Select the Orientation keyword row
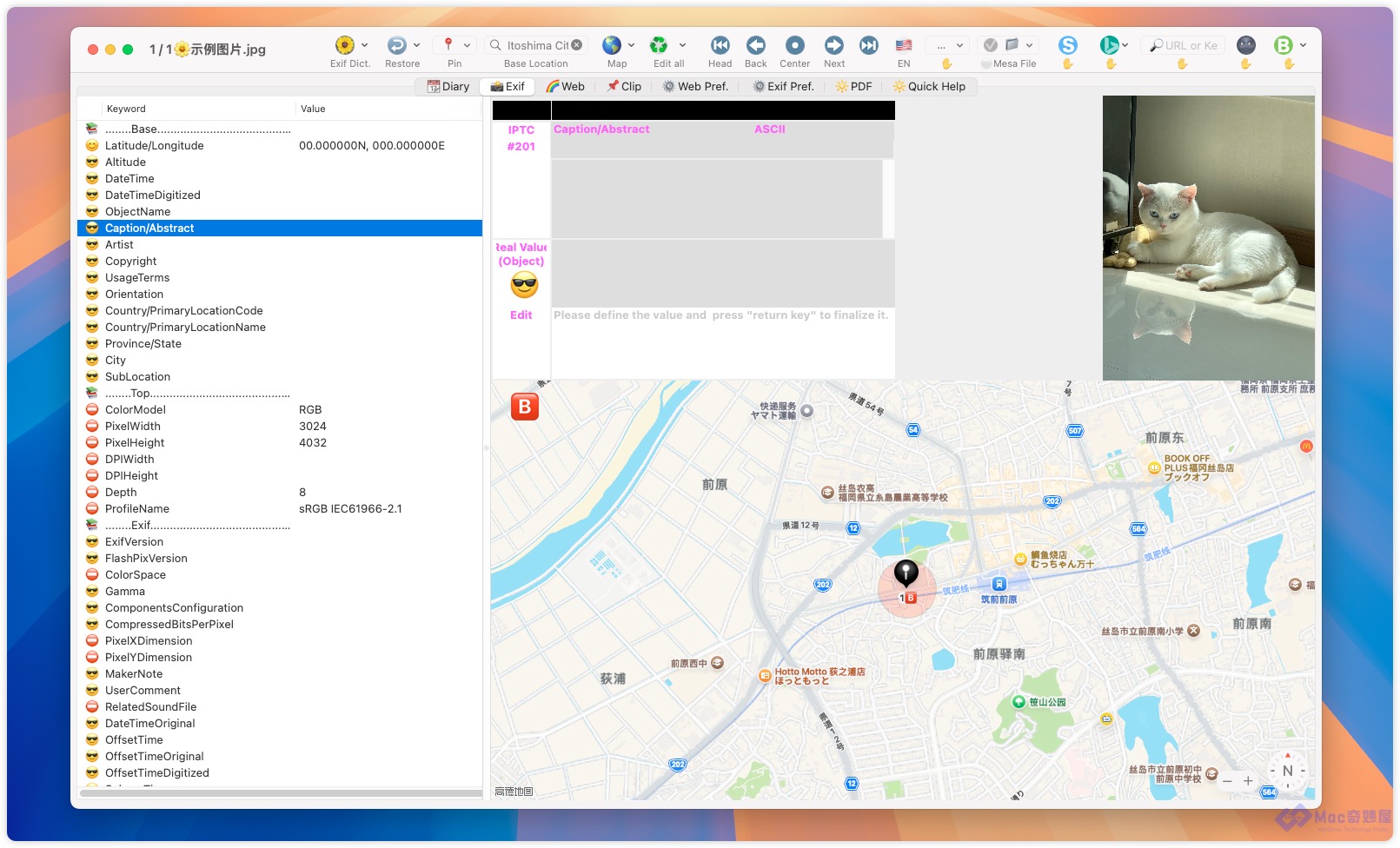Screen dimensions: 1400x848 tap(280, 295)
